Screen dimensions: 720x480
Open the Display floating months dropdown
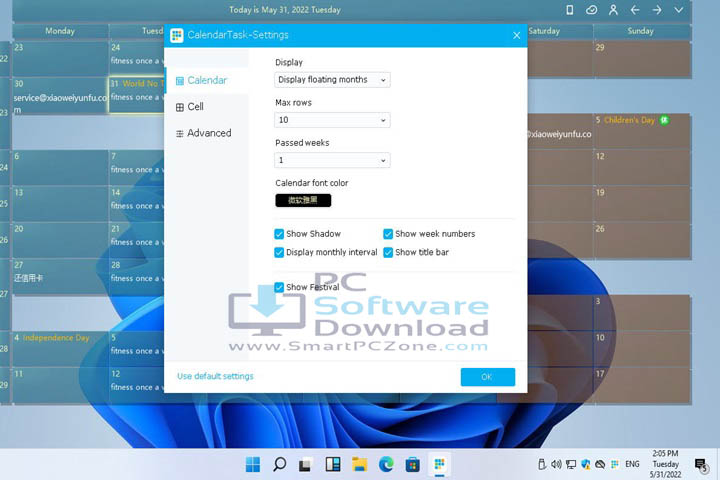[x=332, y=80]
